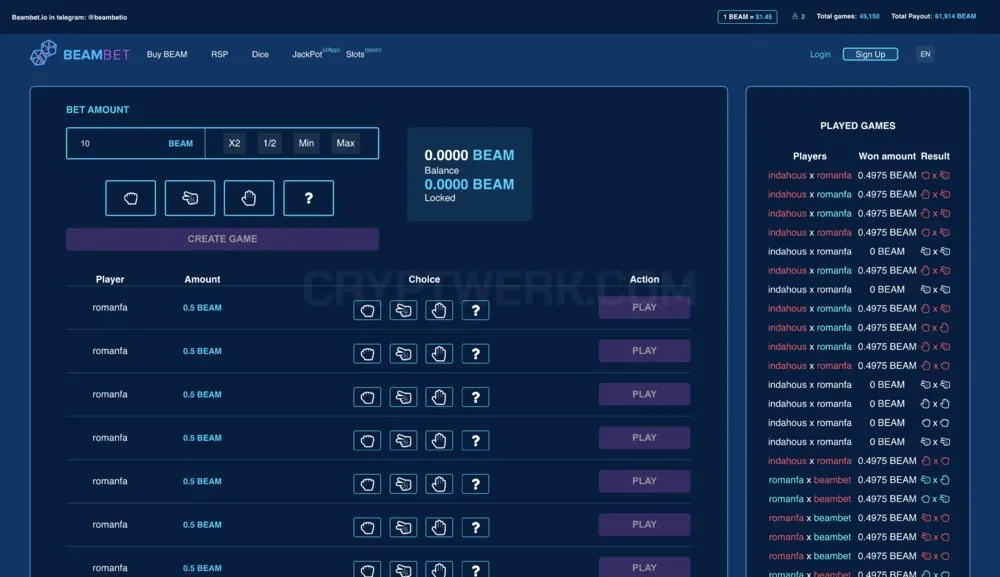
Task: Click first indahous x romanfa played game
Action: click(x=859, y=175)
